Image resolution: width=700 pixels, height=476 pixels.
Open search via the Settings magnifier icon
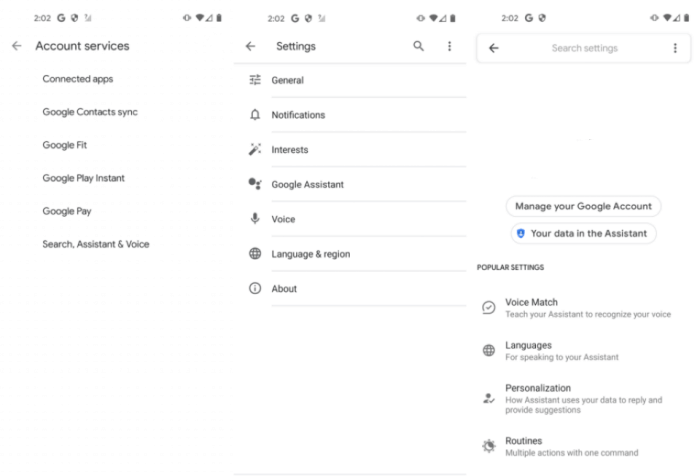point(418,46)
